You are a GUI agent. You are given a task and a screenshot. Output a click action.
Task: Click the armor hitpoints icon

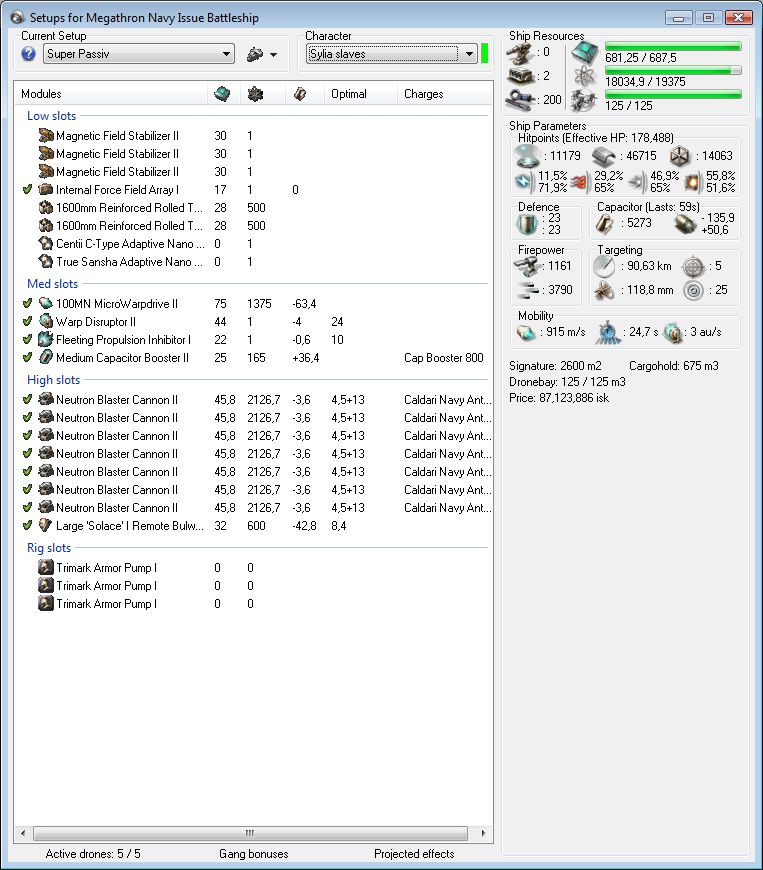604,156
